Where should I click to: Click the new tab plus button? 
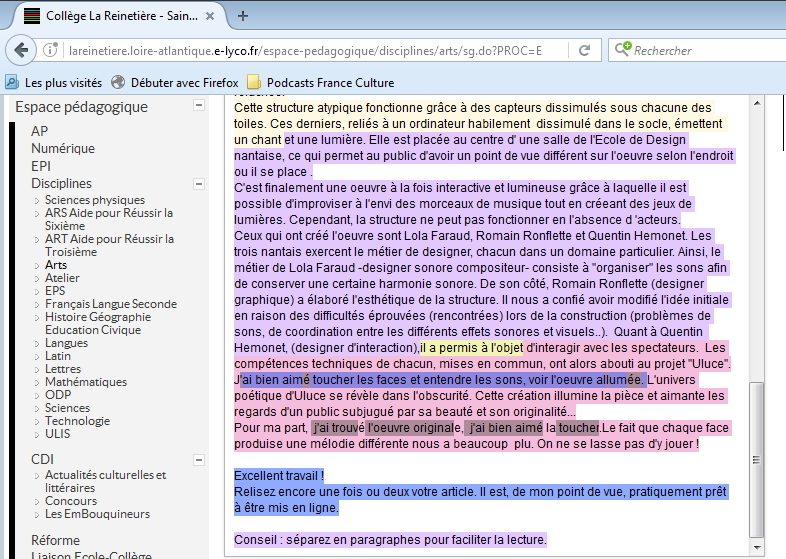243,16
